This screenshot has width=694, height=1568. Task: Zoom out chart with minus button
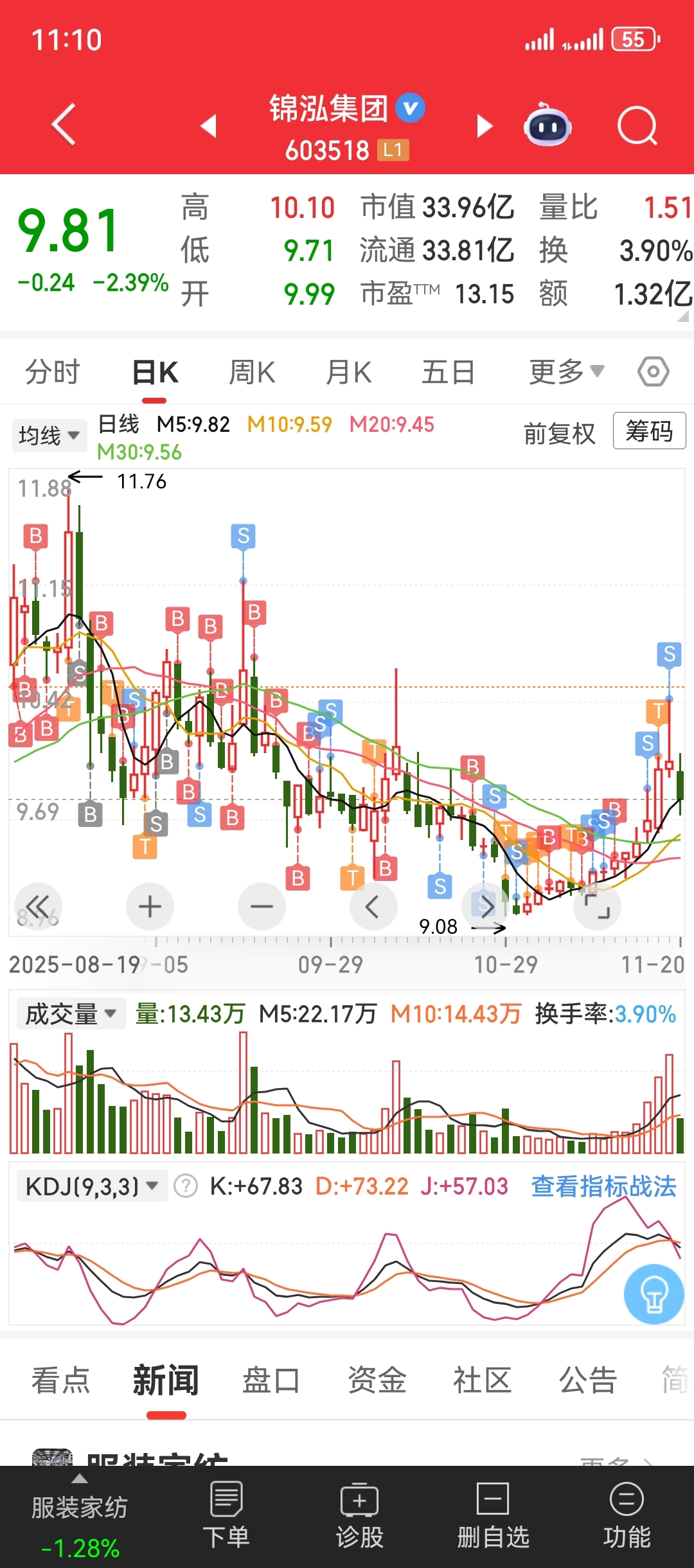coord(262,907)
